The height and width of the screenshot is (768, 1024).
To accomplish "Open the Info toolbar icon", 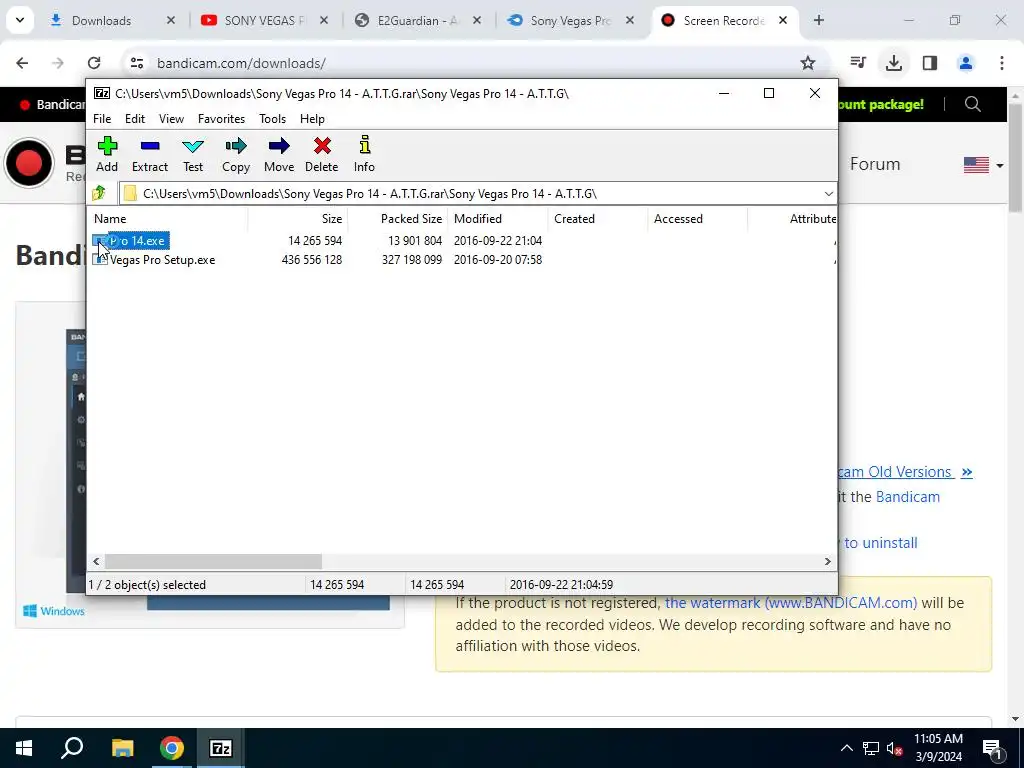I will click(x=364, y=154).
